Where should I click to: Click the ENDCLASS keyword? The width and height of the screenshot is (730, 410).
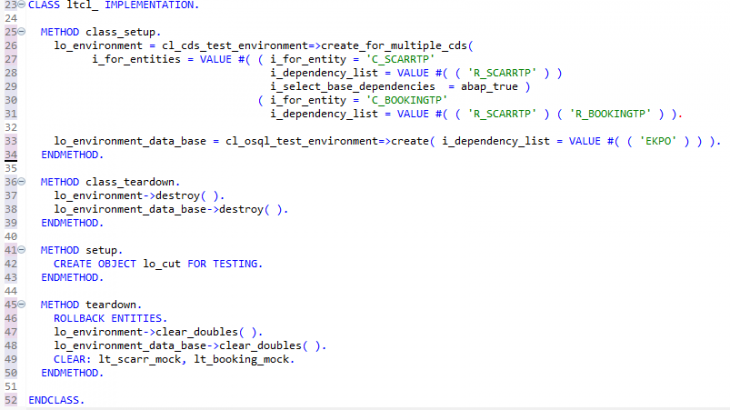(56, 399)
